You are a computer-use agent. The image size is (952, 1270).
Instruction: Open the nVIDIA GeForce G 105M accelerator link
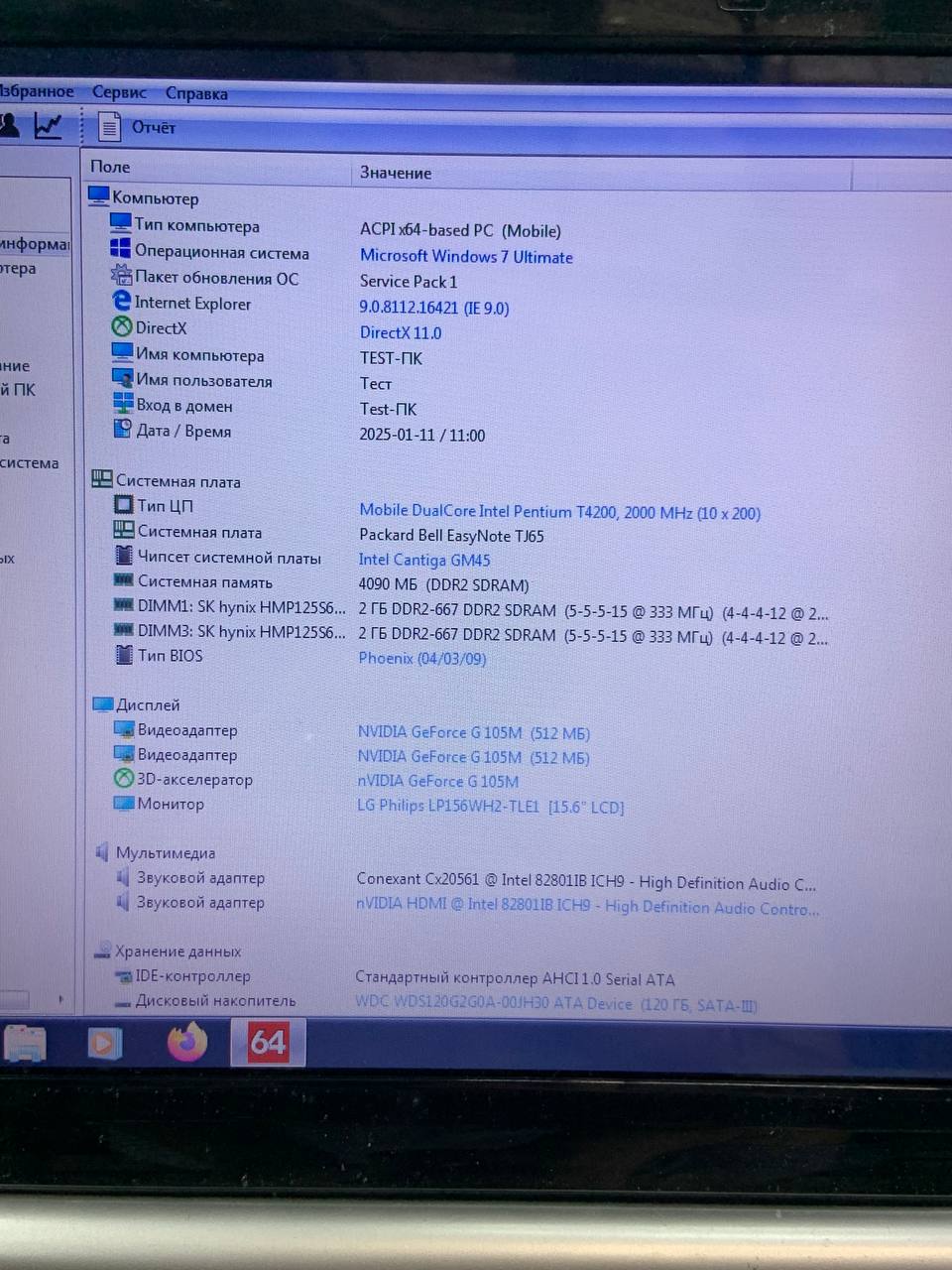(438, 782)
